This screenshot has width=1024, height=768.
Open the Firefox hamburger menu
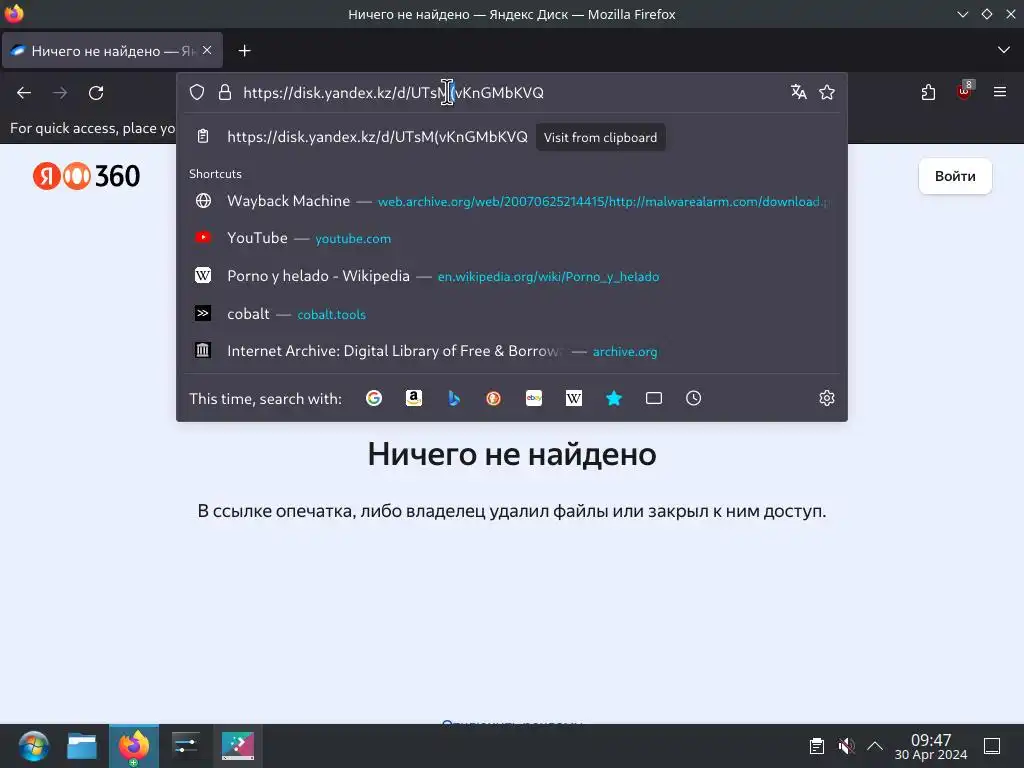[x=1000, y=92]
